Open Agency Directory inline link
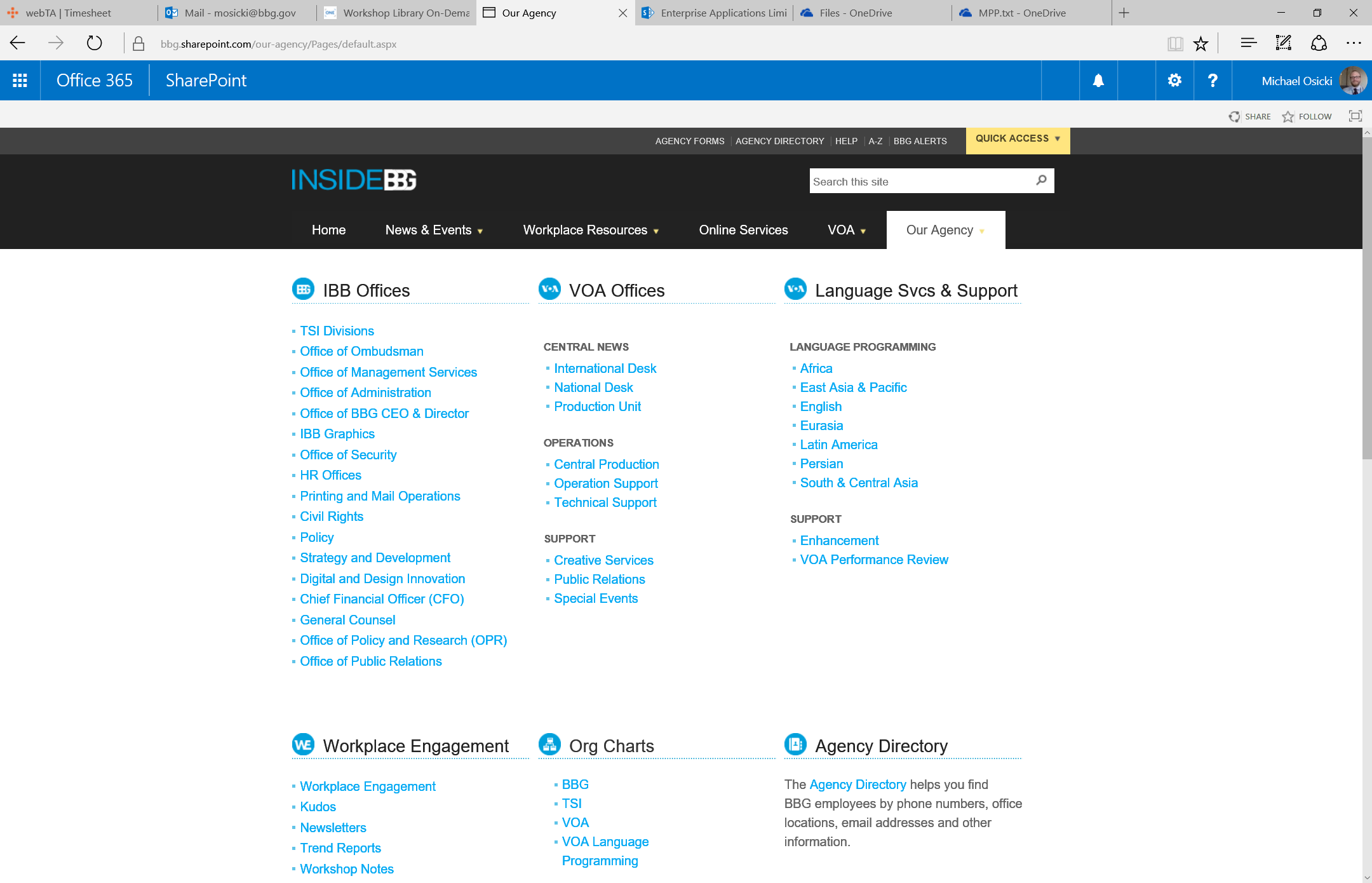 [857, 785]
